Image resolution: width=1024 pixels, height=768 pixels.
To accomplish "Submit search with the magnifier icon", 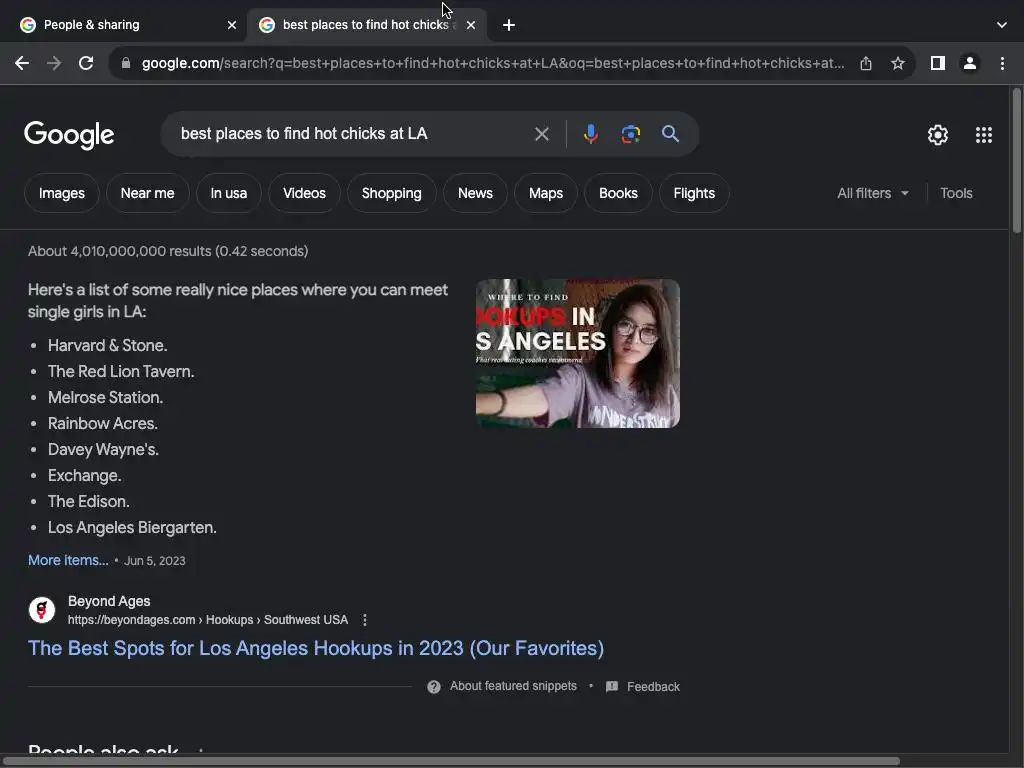I will (x=670, y=134).
